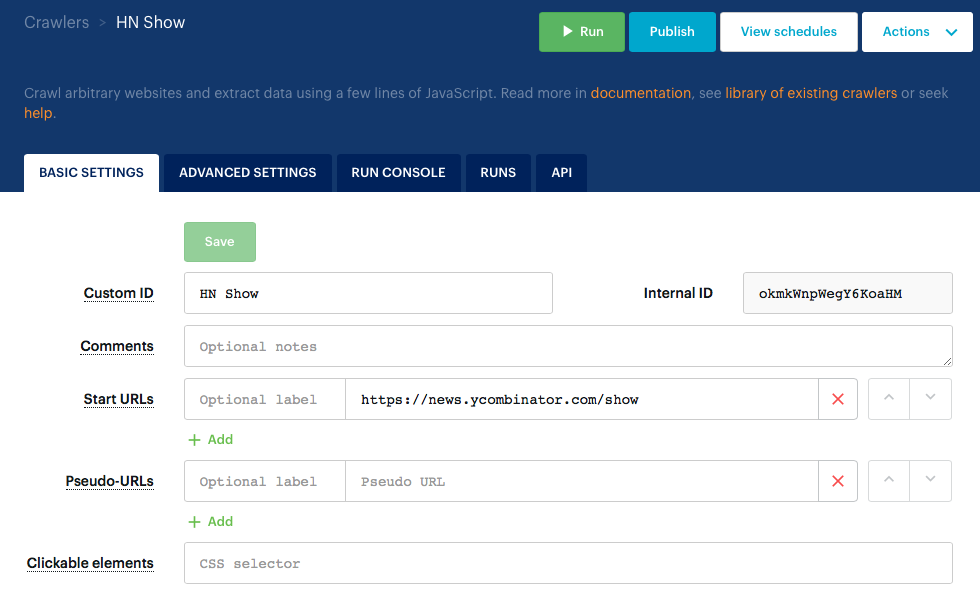Run the HN Show crawler
Image resolution: width=980 pixels, height=590 pixels.
click(x=581, y=31)
